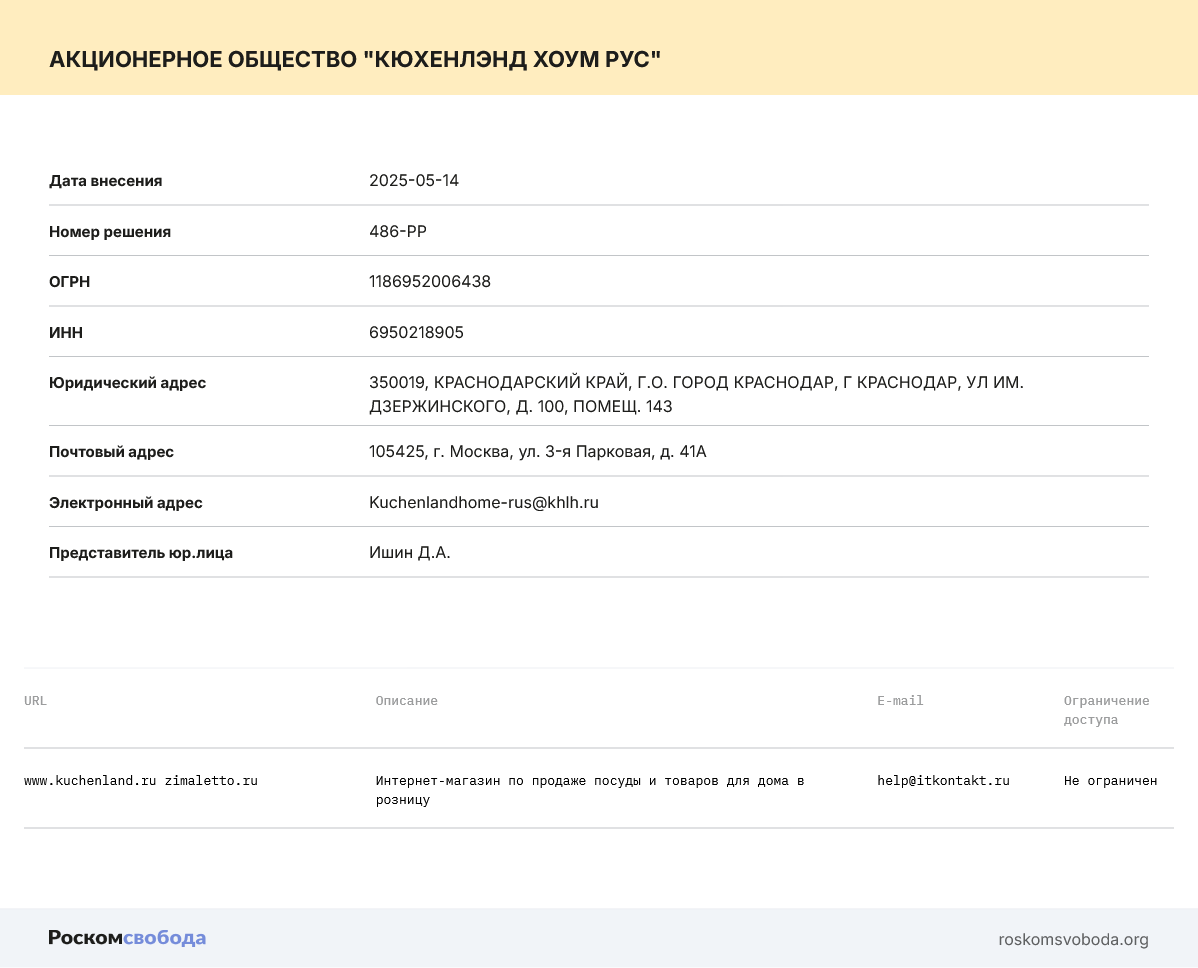
Task: Click the table email help@itkontakt.ru
Action: [944, 781]
